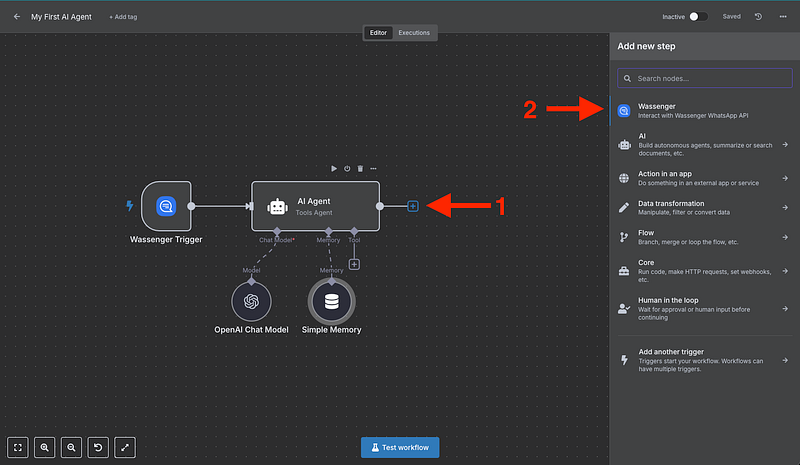Viewport: 800px width, 465px height.
Task: Deactivate AI Agent node via power icon
Action: click(x=347, y=168)
